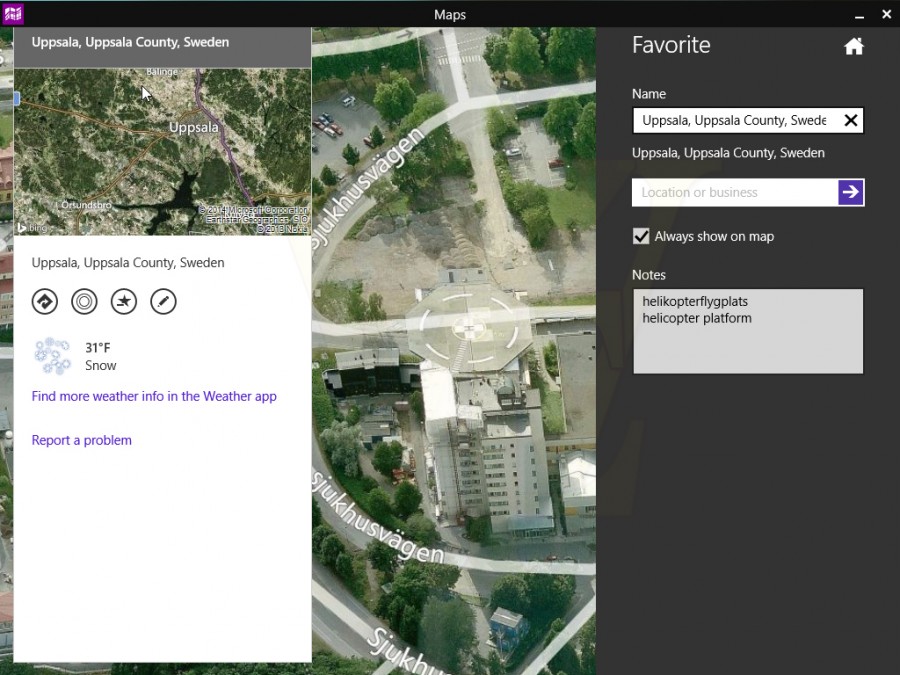This screenshot has width=900, height=675.
Task: Click the home icon in the Favorite panel
Action: click(854, 46)
